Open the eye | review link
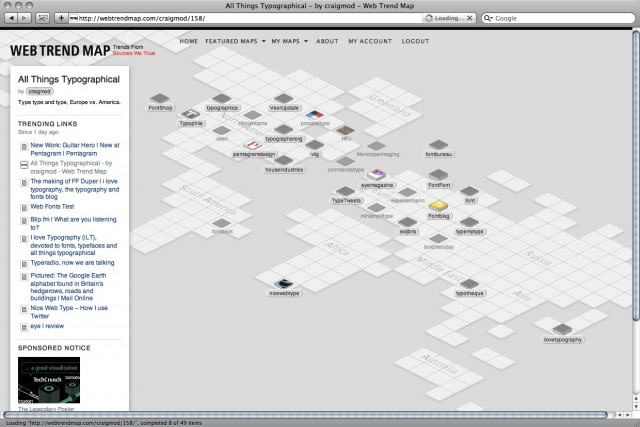 [x=47, y=326]
